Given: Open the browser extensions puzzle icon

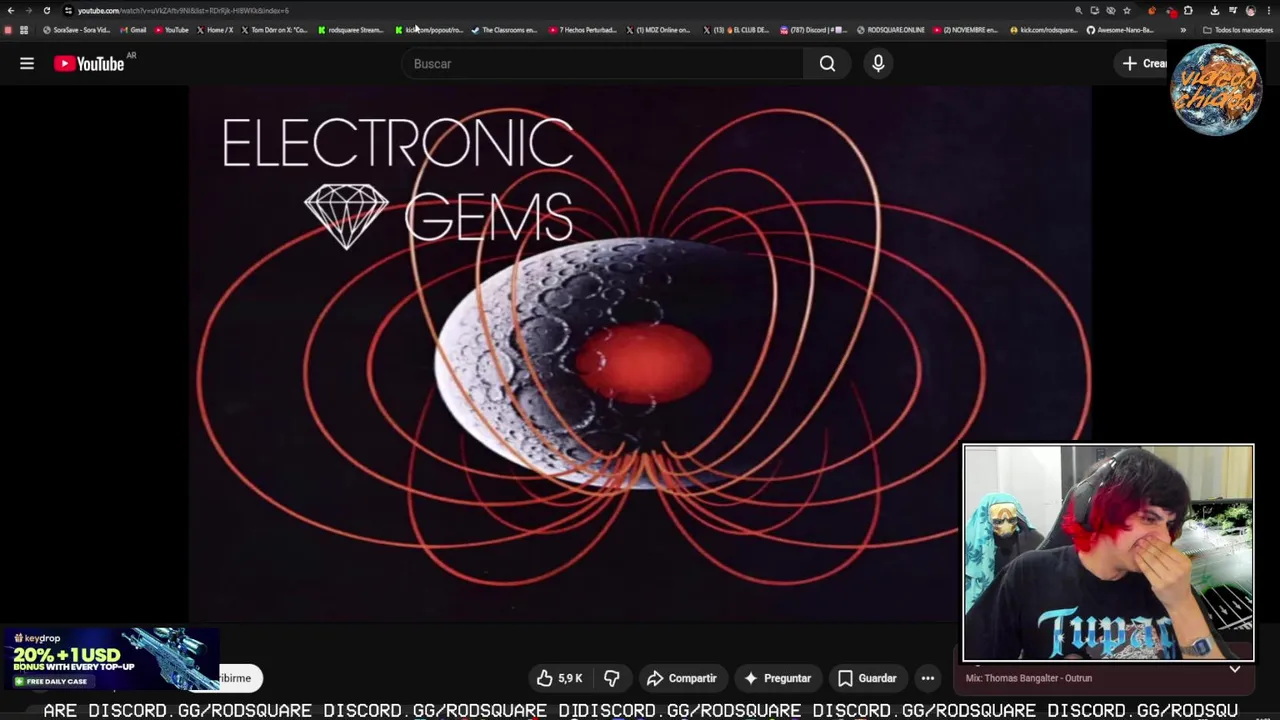Looking at the screenshot, I should pos(1188,11).
